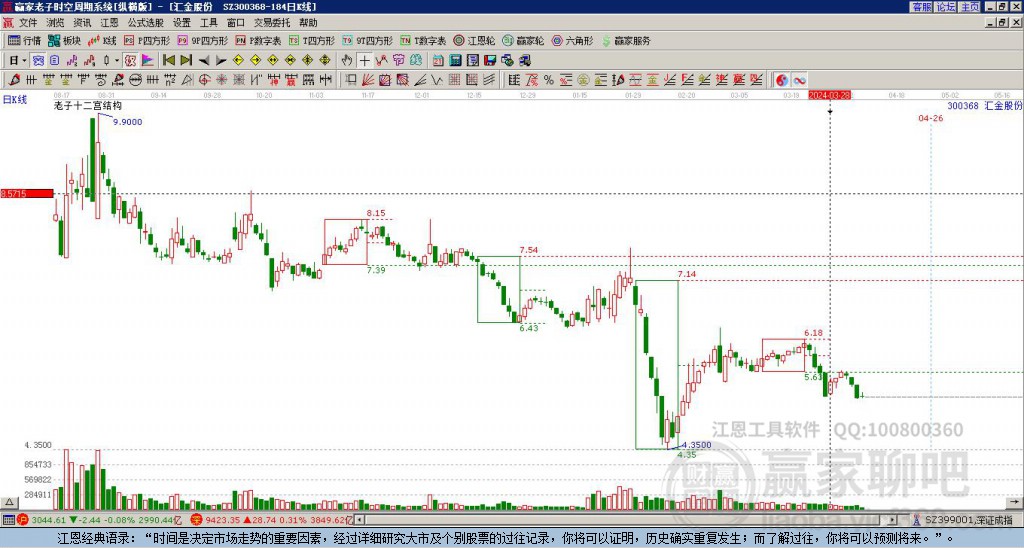Screen dimensions: 1024x548
Task: Click the 2024-03-28 date marker on timeline
Action: (829, 95)
